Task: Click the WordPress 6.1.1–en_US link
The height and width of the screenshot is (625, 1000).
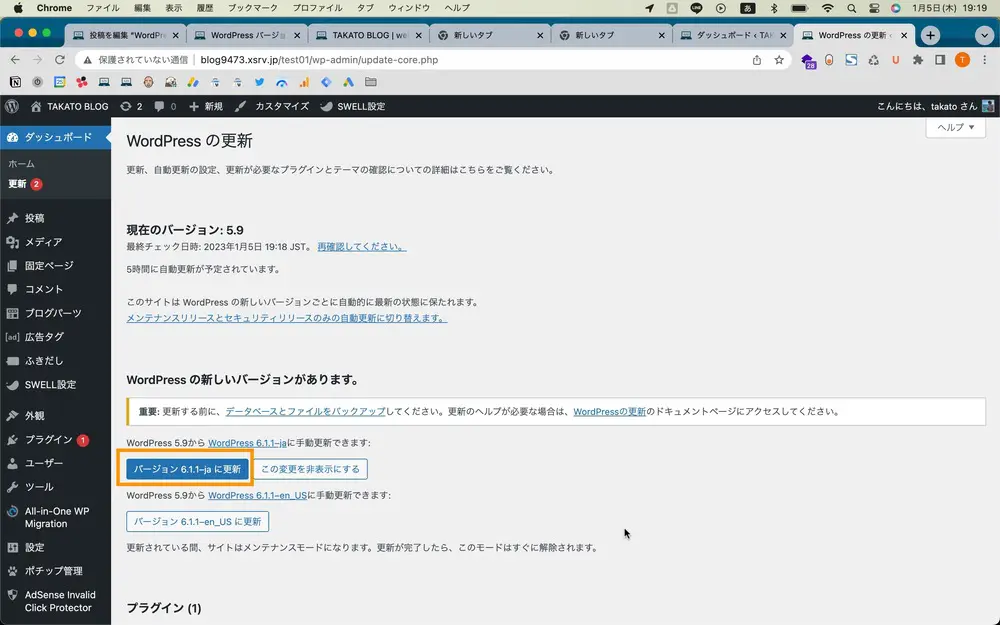Action: pyautogui.click(x=257, y=495)
